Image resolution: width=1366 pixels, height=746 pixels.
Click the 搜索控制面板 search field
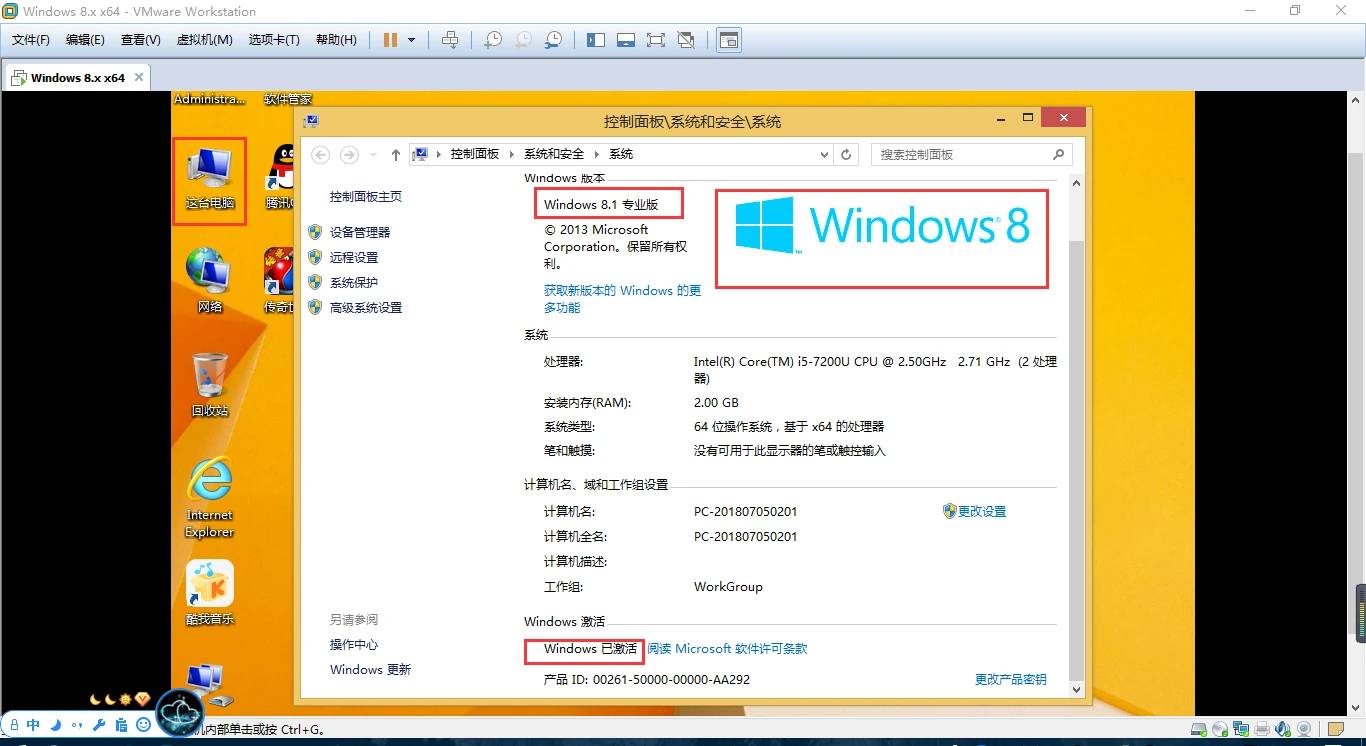[962, 155]
